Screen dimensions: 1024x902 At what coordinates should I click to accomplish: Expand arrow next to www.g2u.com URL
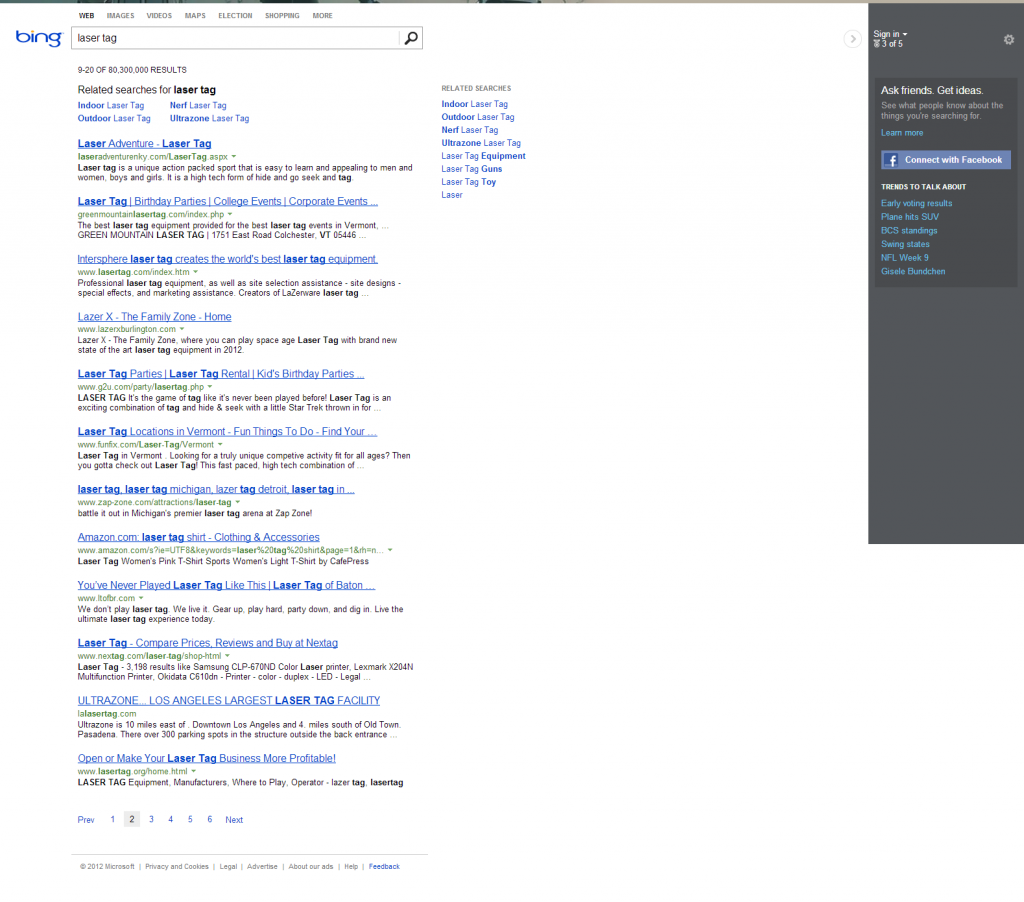[210, 387]
